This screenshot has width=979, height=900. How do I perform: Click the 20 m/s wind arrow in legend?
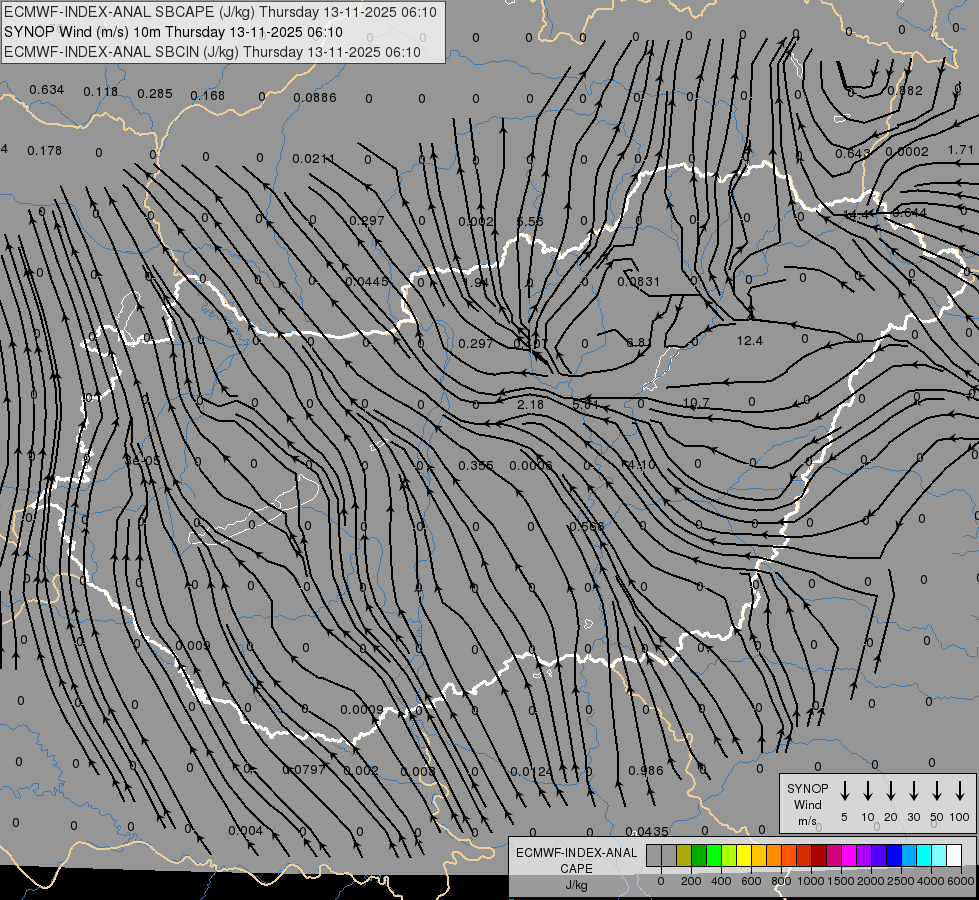(x=890, y=790)
